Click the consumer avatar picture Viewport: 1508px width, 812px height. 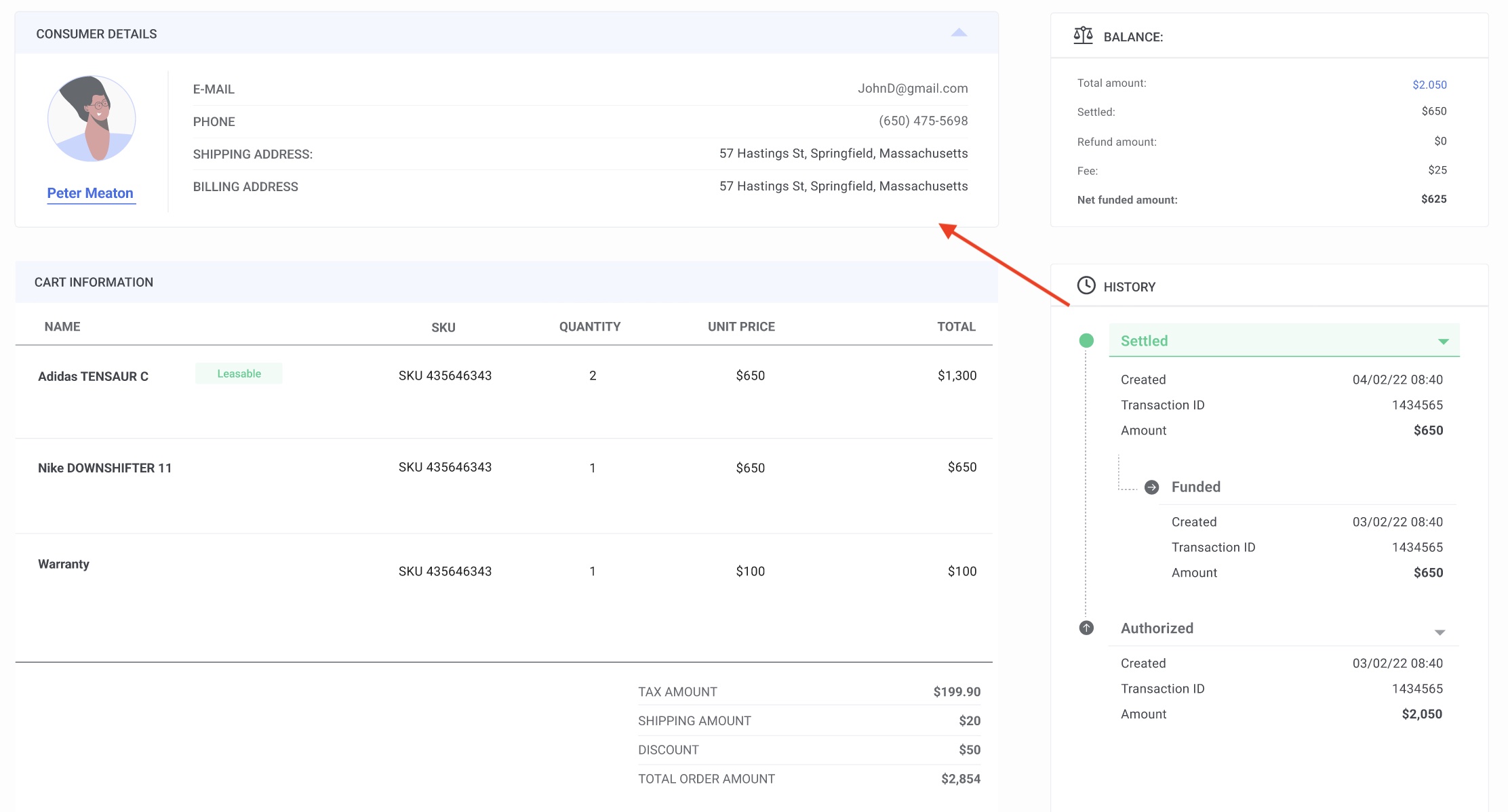(x=92, y=119)
